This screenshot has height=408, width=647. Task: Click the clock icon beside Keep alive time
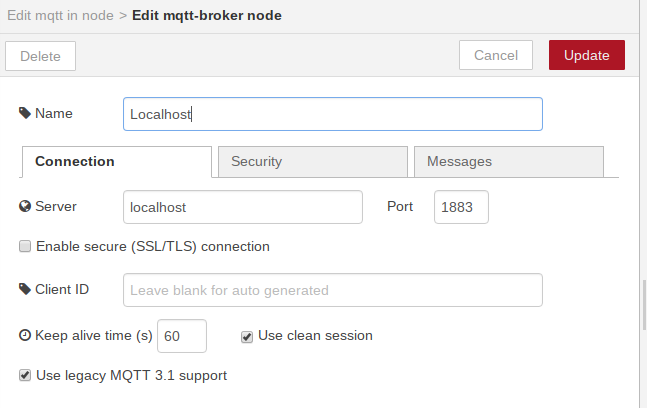[x=25, y=336]
